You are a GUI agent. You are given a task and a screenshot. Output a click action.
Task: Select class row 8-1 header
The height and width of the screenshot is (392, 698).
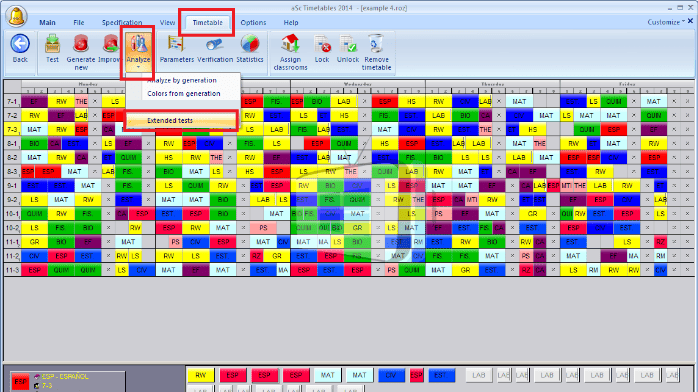point(12,143)
